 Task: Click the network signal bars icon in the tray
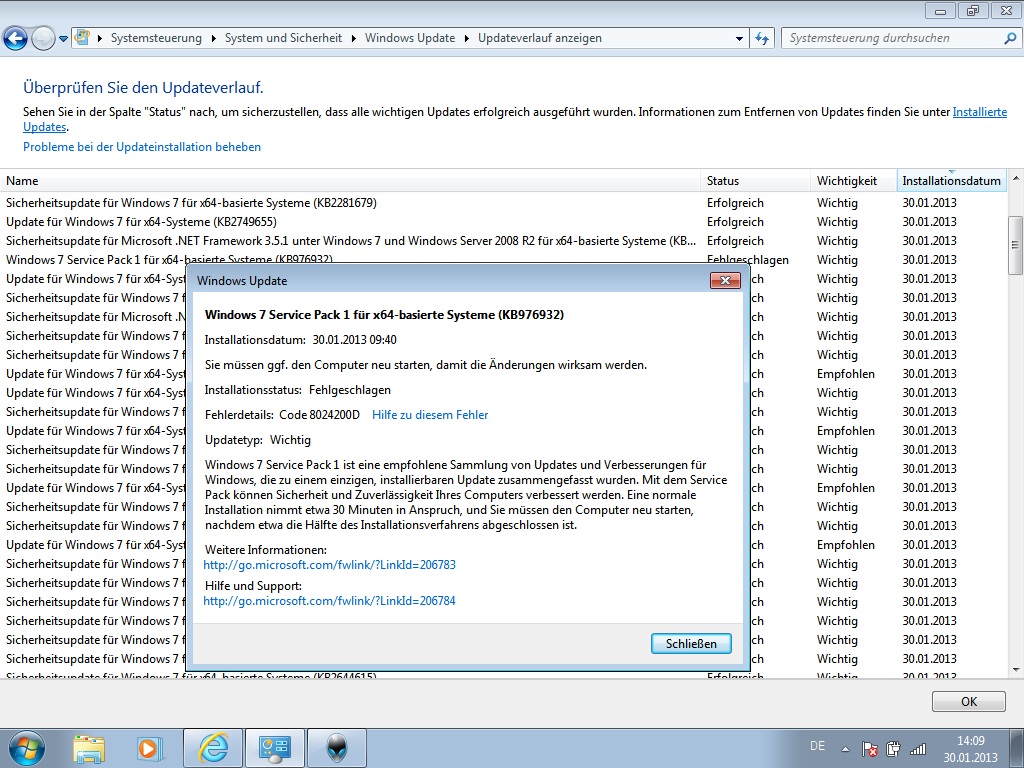pos(918,749)
